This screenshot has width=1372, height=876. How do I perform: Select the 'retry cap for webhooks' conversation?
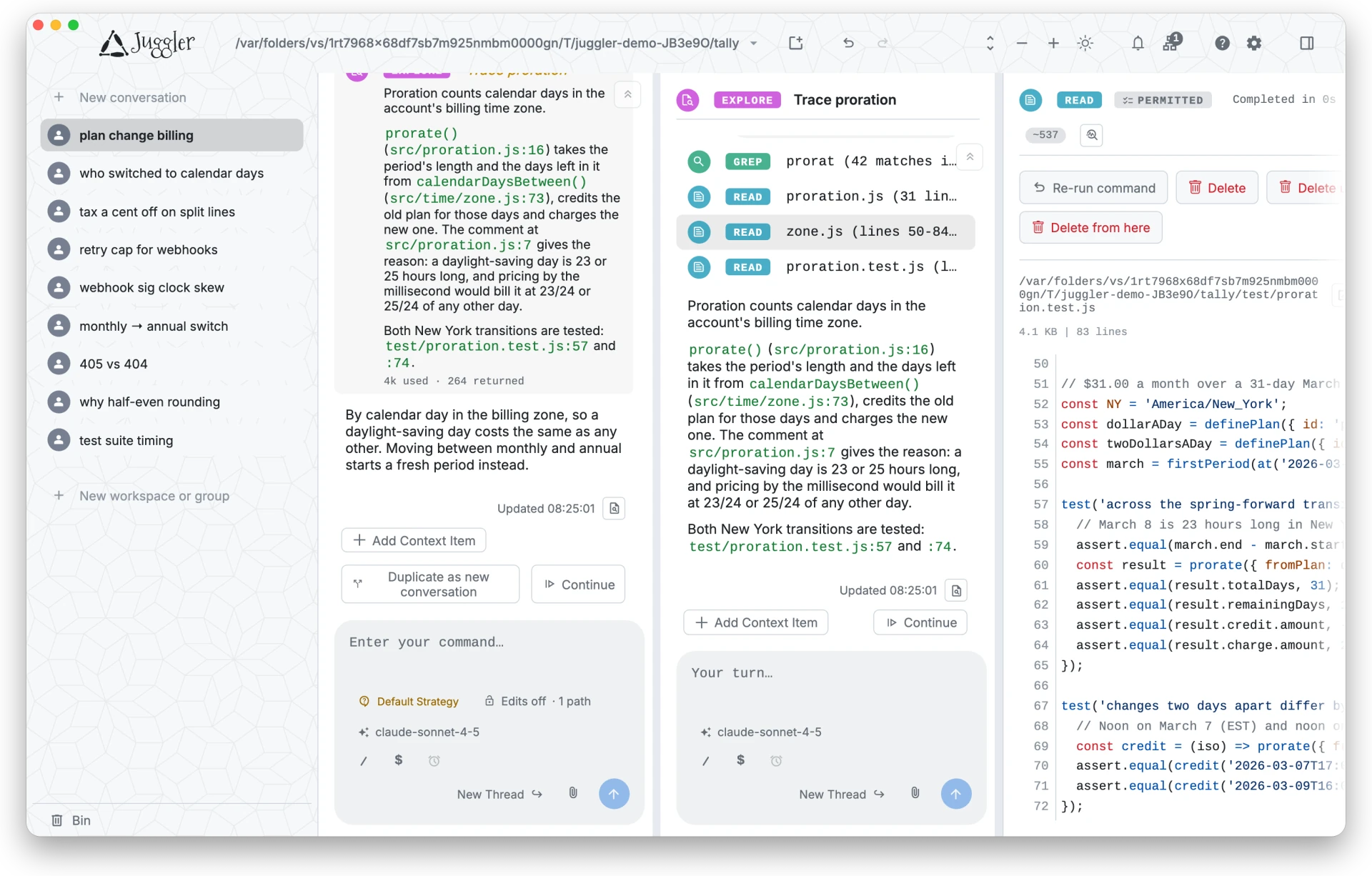(x=171, y=249)
